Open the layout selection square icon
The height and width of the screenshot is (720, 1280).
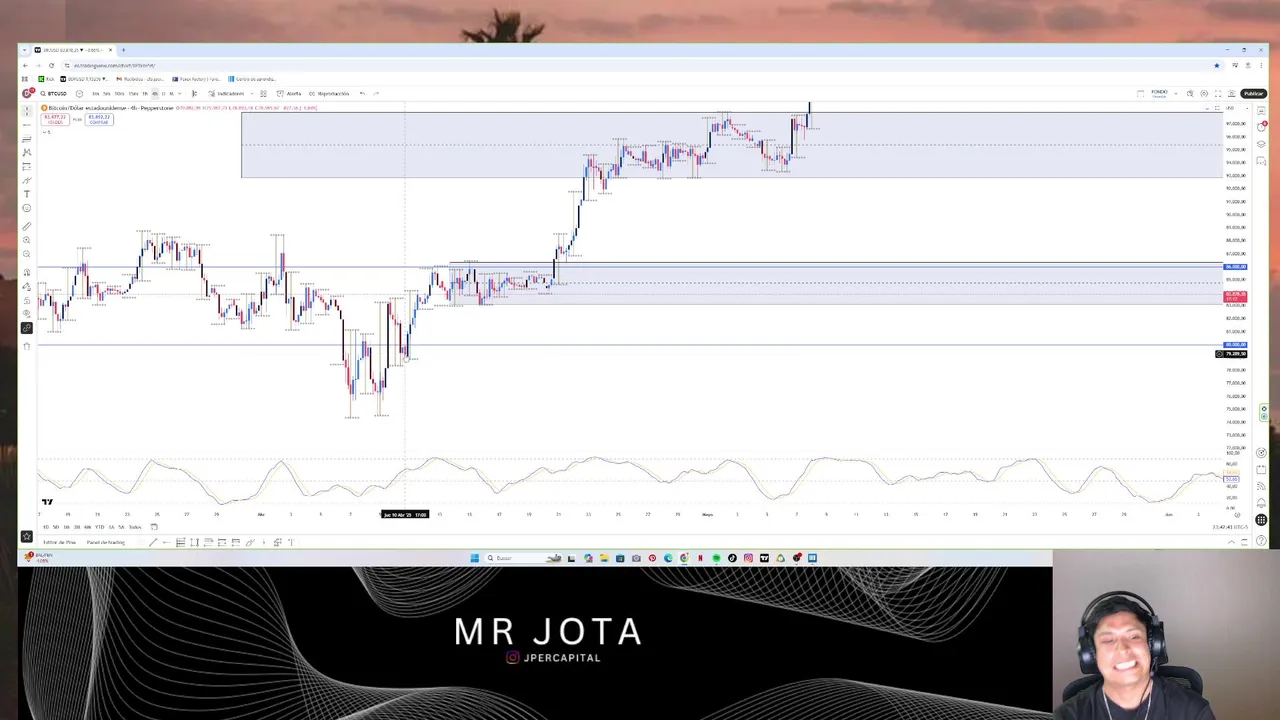point(1140,93)
